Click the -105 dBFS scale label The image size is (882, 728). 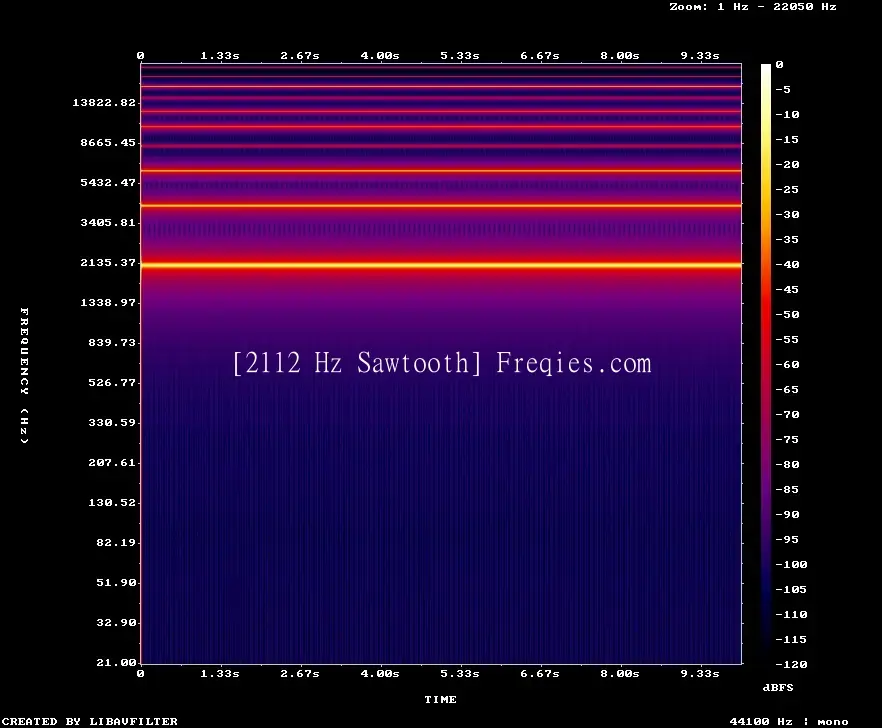791,589
